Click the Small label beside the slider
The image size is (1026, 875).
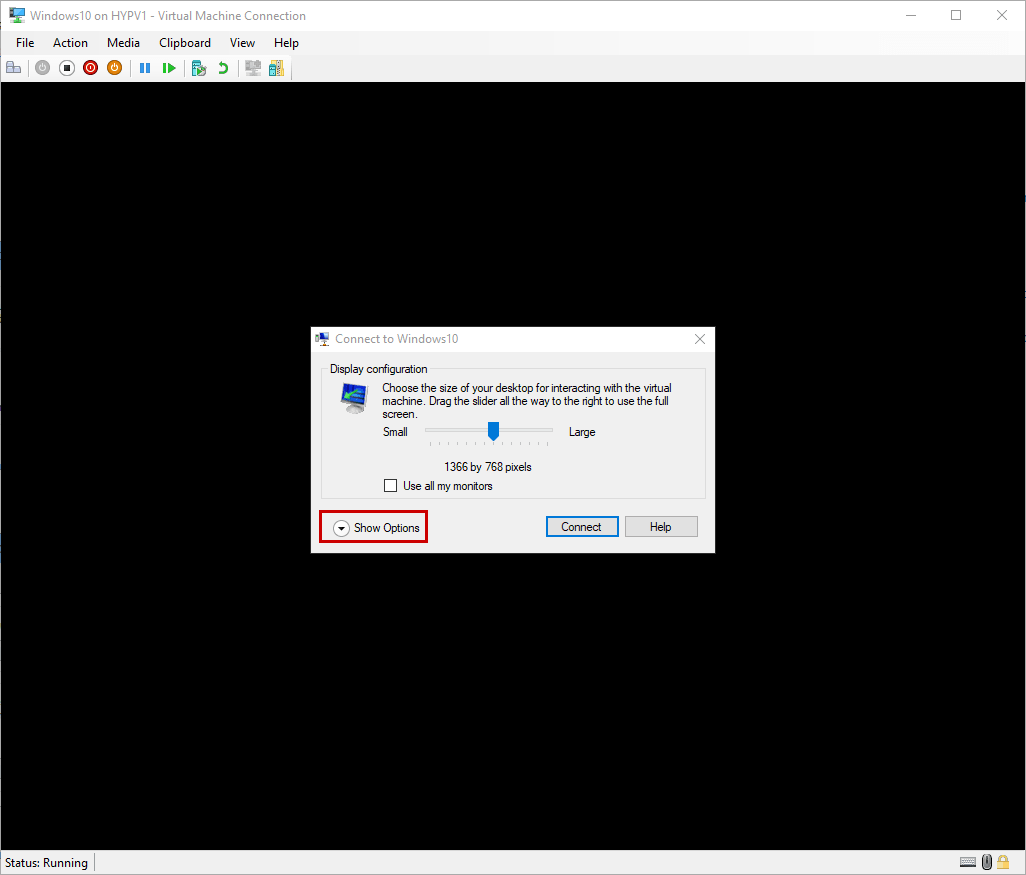point(395,432)
